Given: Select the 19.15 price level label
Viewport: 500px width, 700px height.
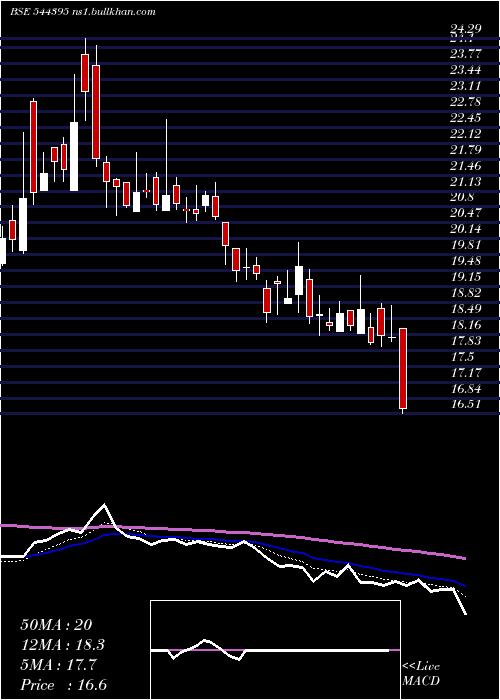Looking at the screenshot, I should pos(466,277).
